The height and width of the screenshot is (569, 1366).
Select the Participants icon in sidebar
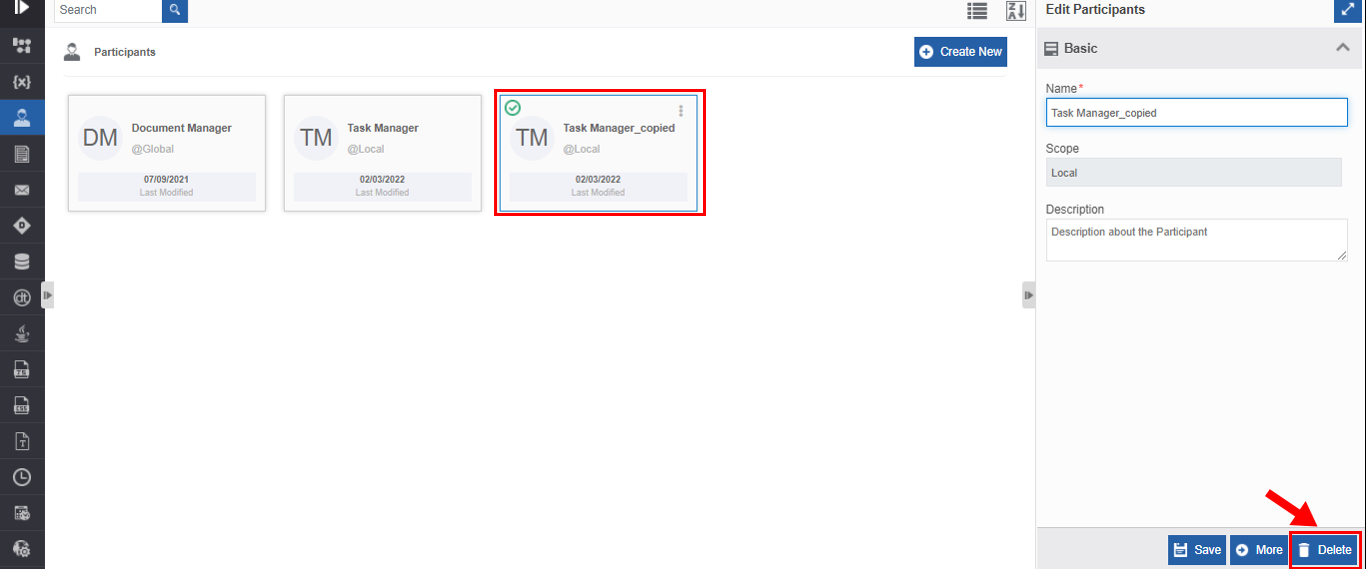tap(21, 117)
